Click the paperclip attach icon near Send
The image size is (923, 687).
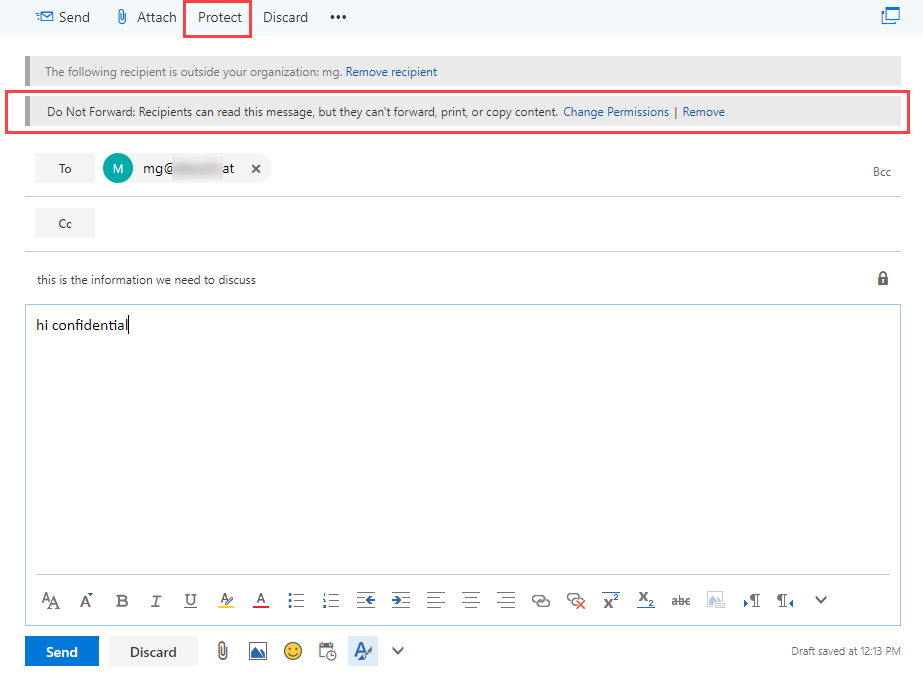point(223,651)
